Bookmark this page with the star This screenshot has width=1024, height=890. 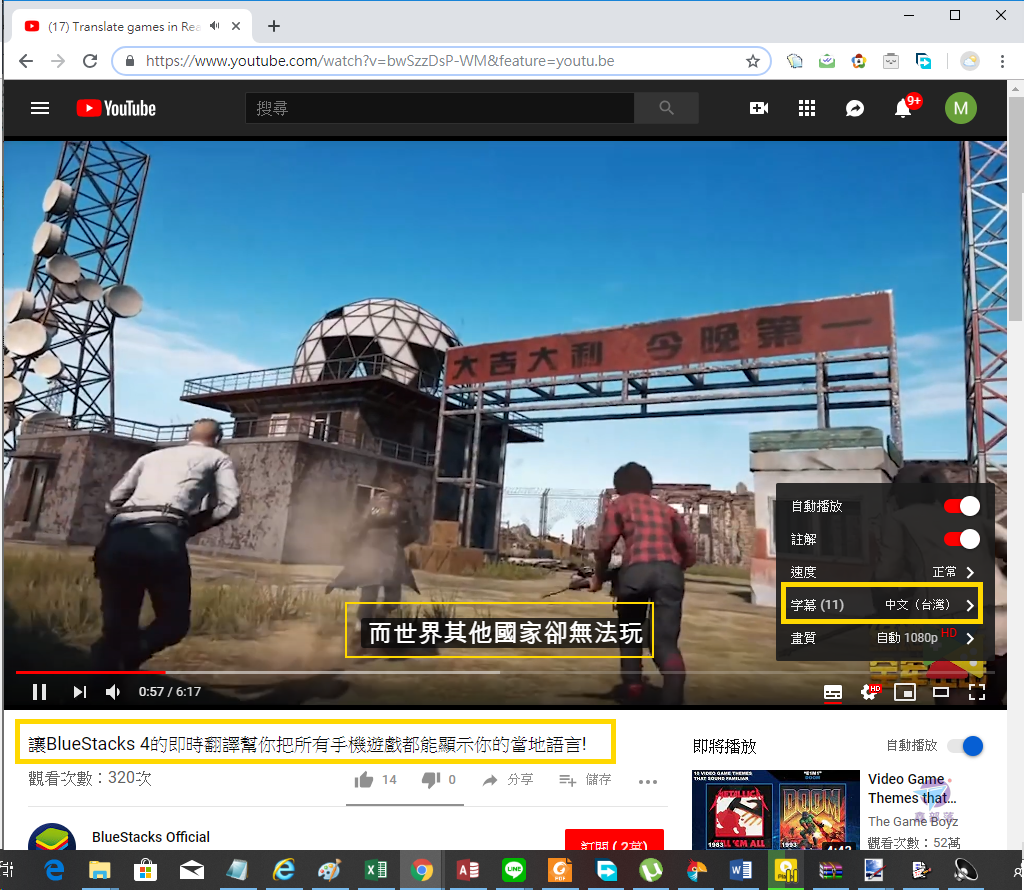[752, 61]
